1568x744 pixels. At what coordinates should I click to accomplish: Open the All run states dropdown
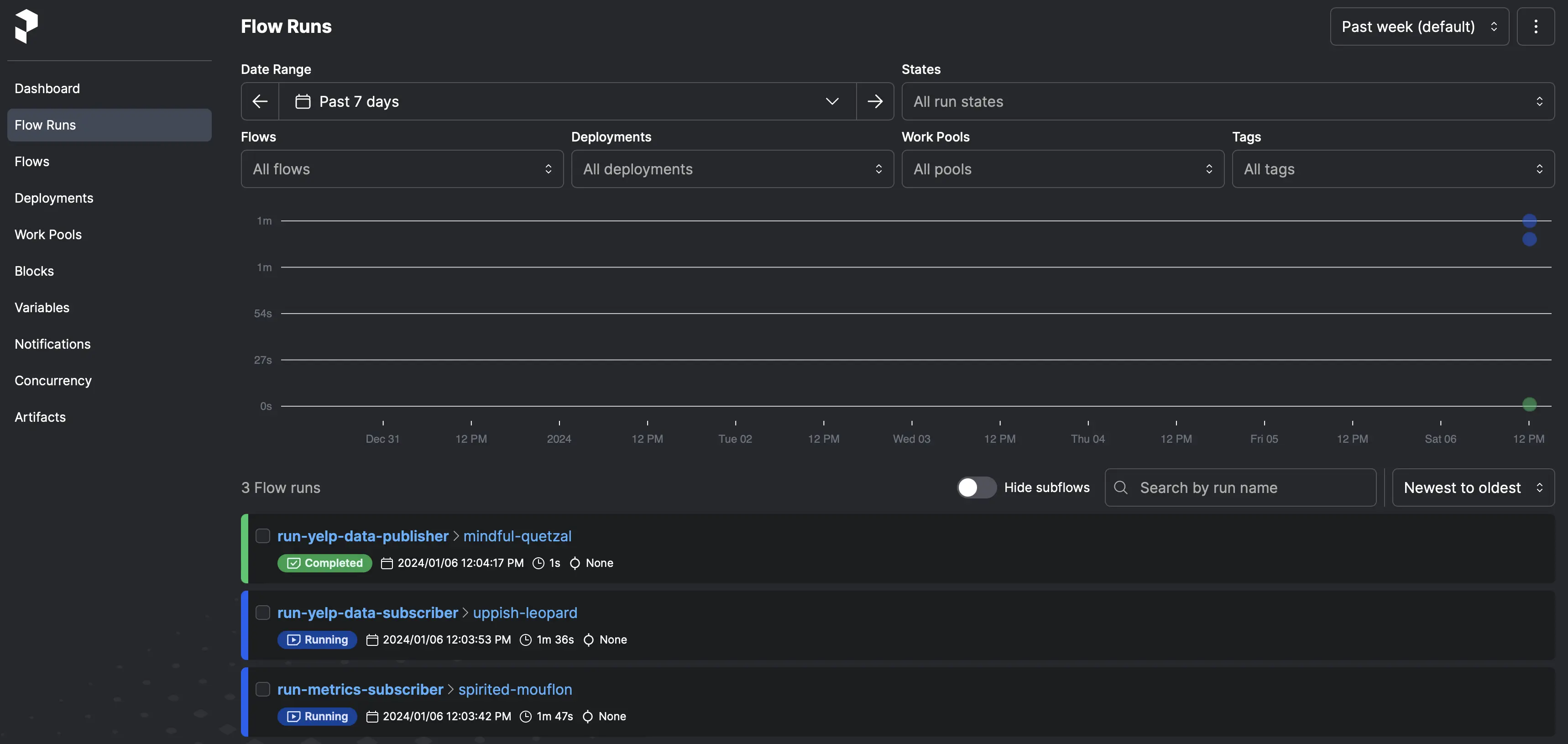click(x=1228, y=101)
